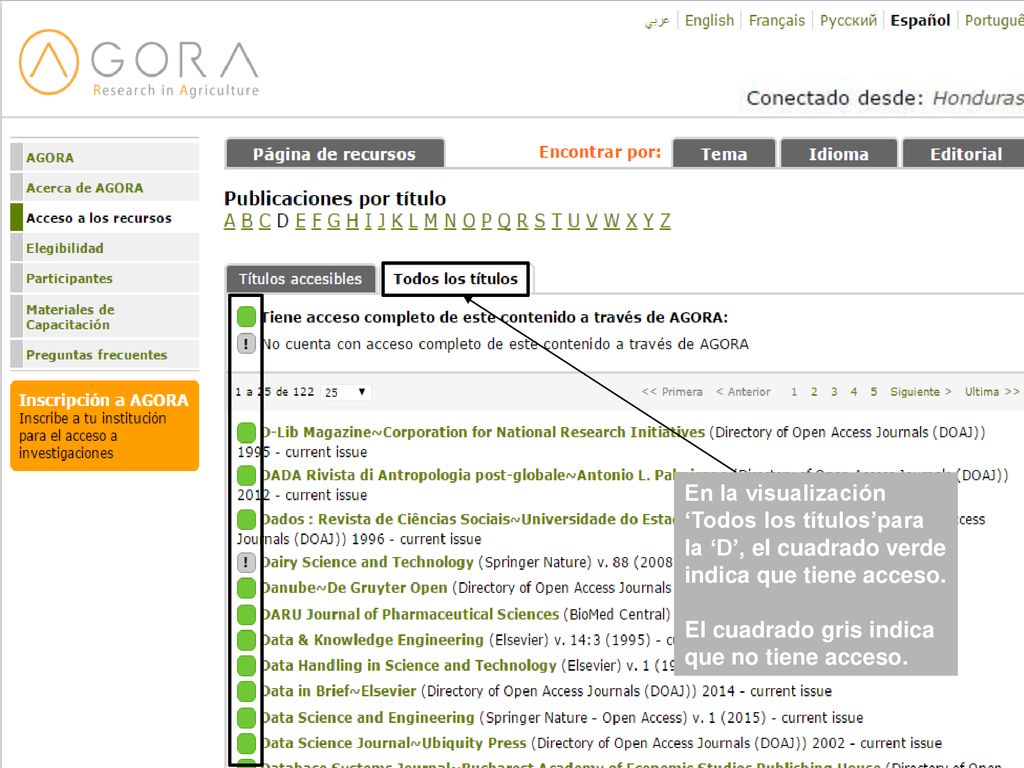Image resolution: width=1024 pixels, height=768 pixels.
Task: Click Anterior previous page link
Action: point(743,392)
